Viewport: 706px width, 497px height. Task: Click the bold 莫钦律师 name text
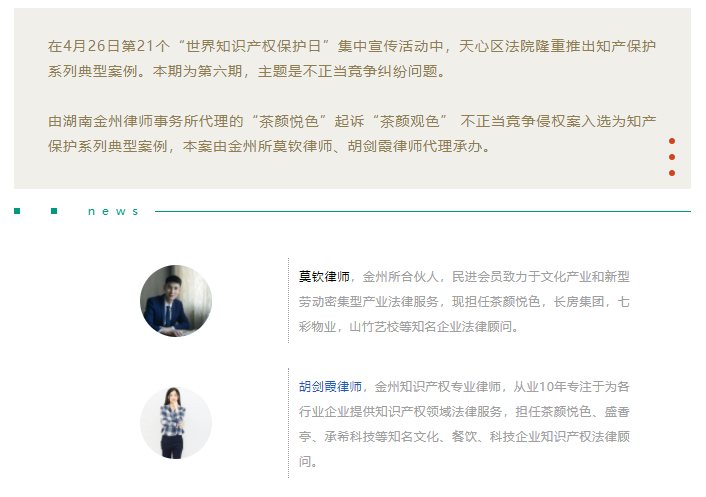324,276
